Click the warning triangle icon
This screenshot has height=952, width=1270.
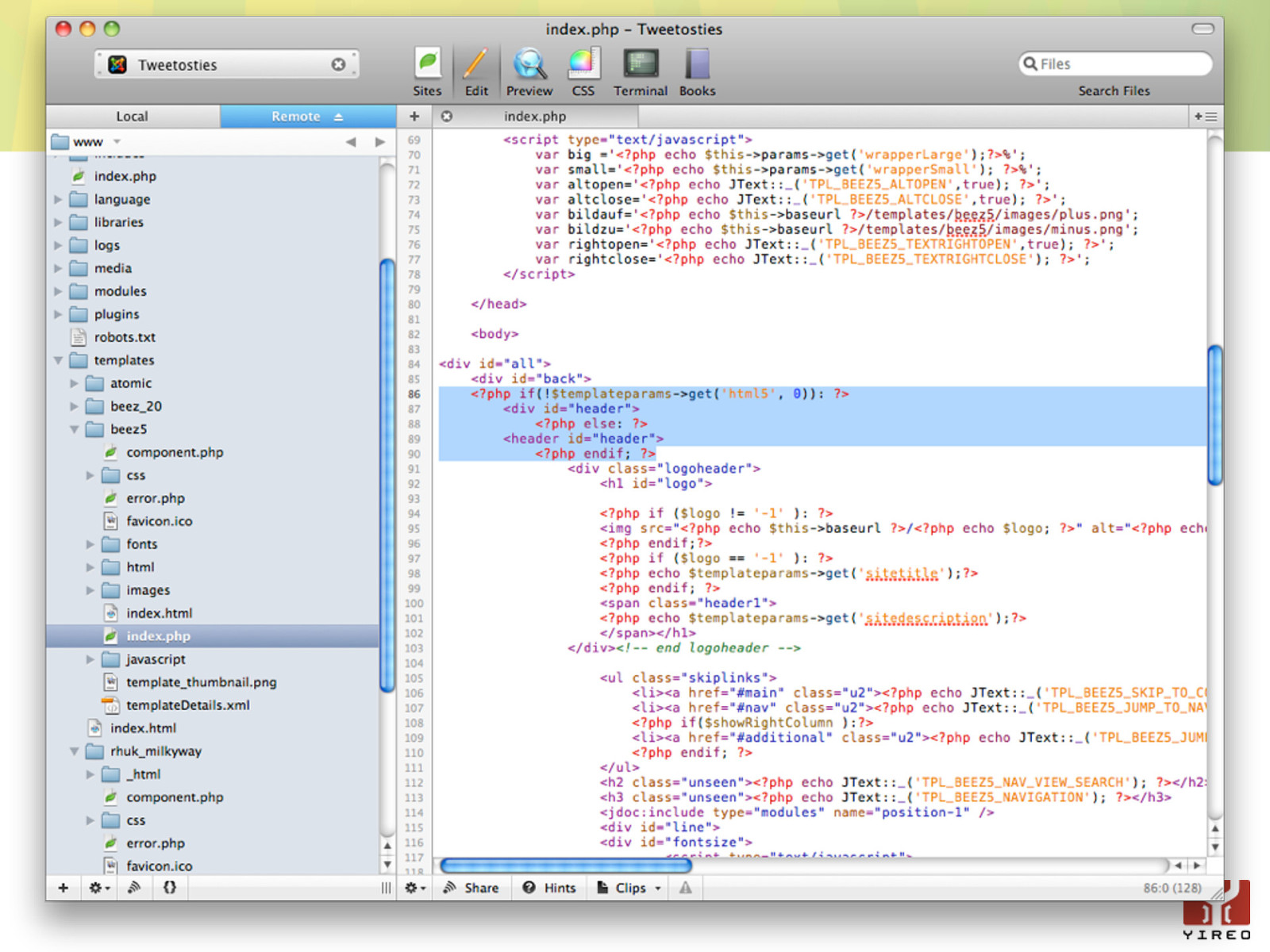pos(686,888)
